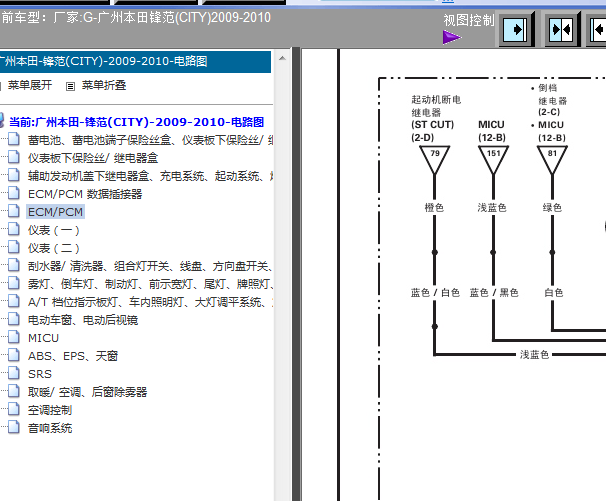Image resolution: width=606 pixels, height=501 pixels.
Task: Click page icon beside 辅助发动机盖下继电器盒 entry
Action: tap(14, 176)
